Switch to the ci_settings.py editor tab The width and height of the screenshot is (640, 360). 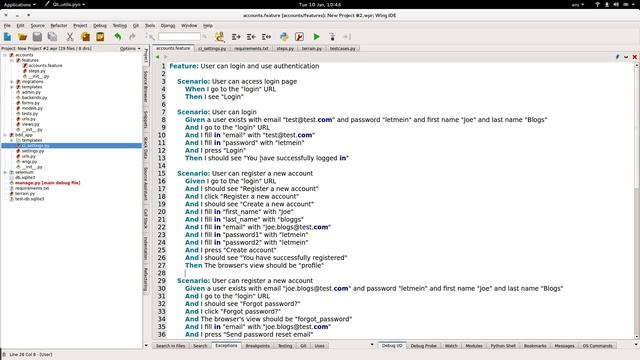coord(212,48)
